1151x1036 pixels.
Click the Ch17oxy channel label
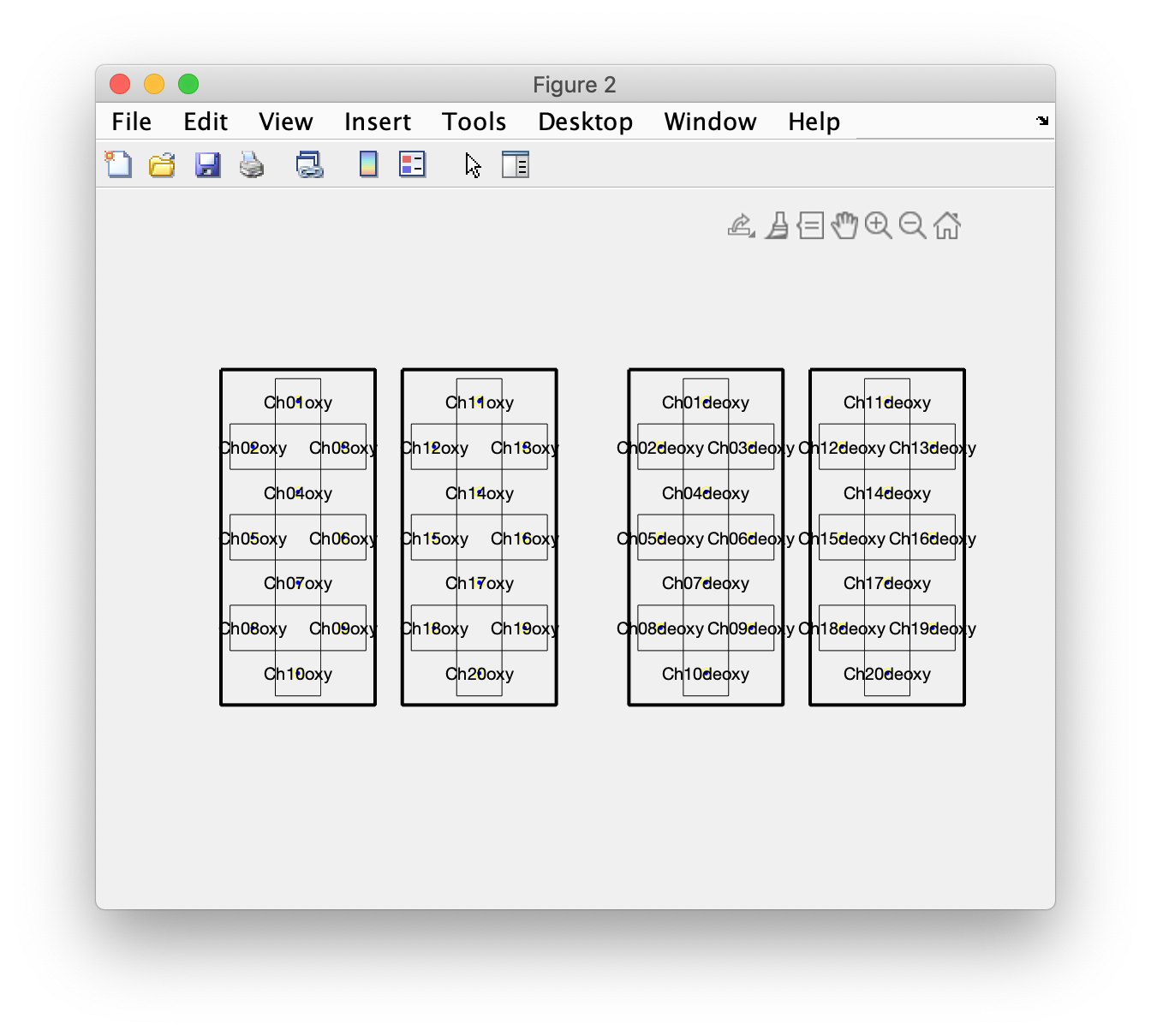click(x=480, y=583)
